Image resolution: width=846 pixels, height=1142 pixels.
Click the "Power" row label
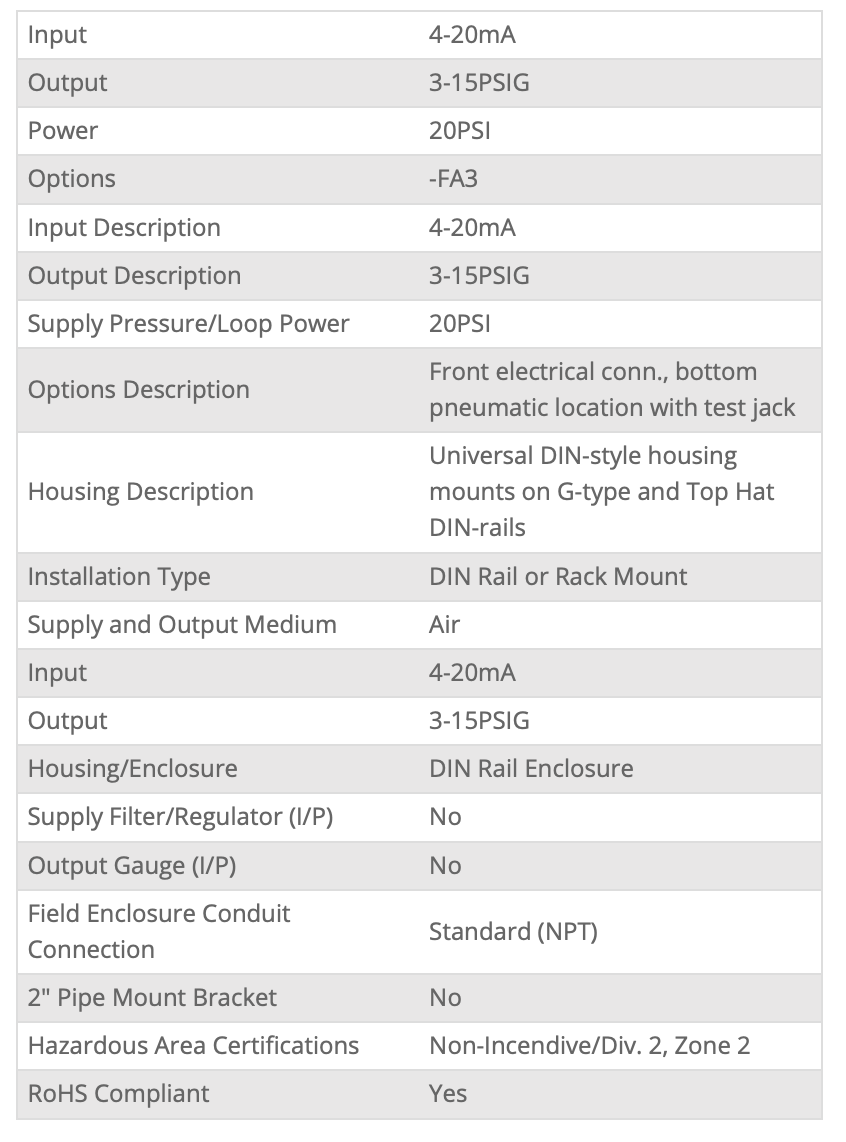[x=62, y=131]
